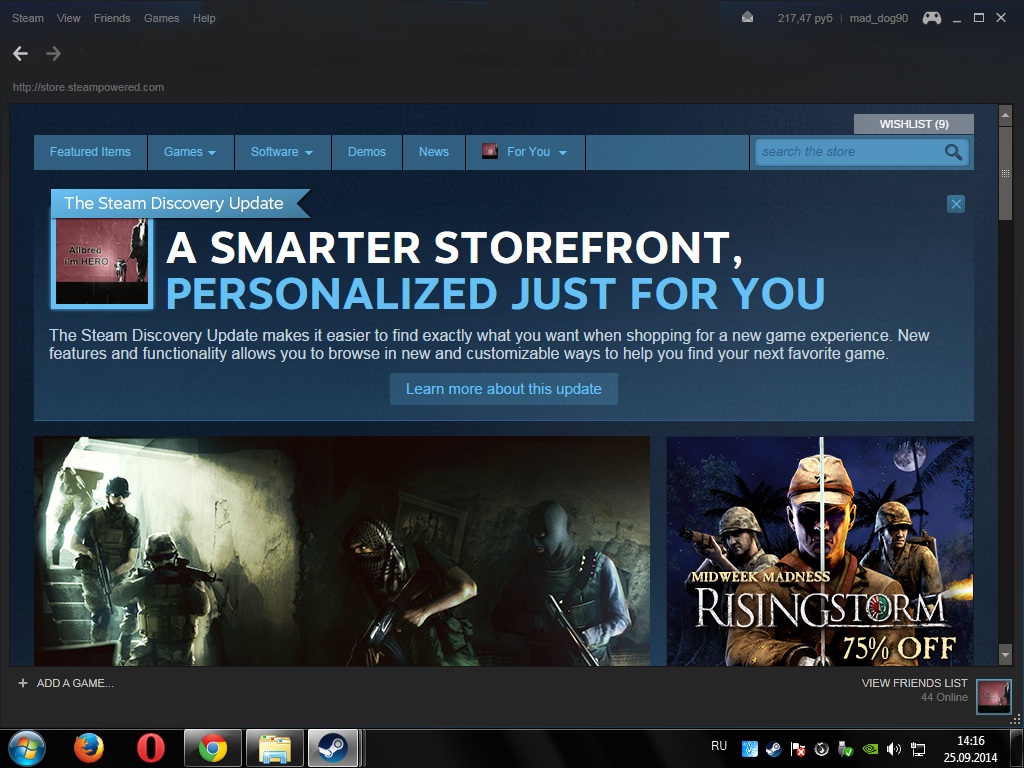
Task: Click the search the store field
Action: coord(845,152)
